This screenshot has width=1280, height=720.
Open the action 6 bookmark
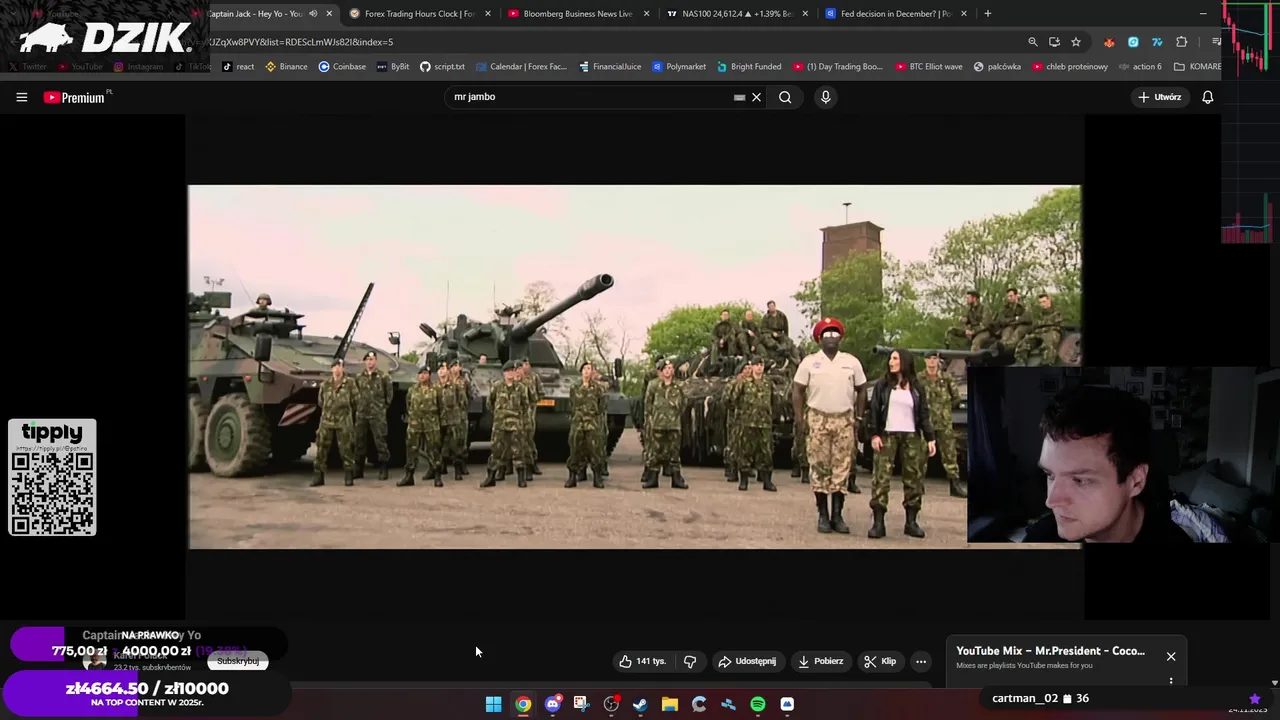click(x=1140, y=67)
